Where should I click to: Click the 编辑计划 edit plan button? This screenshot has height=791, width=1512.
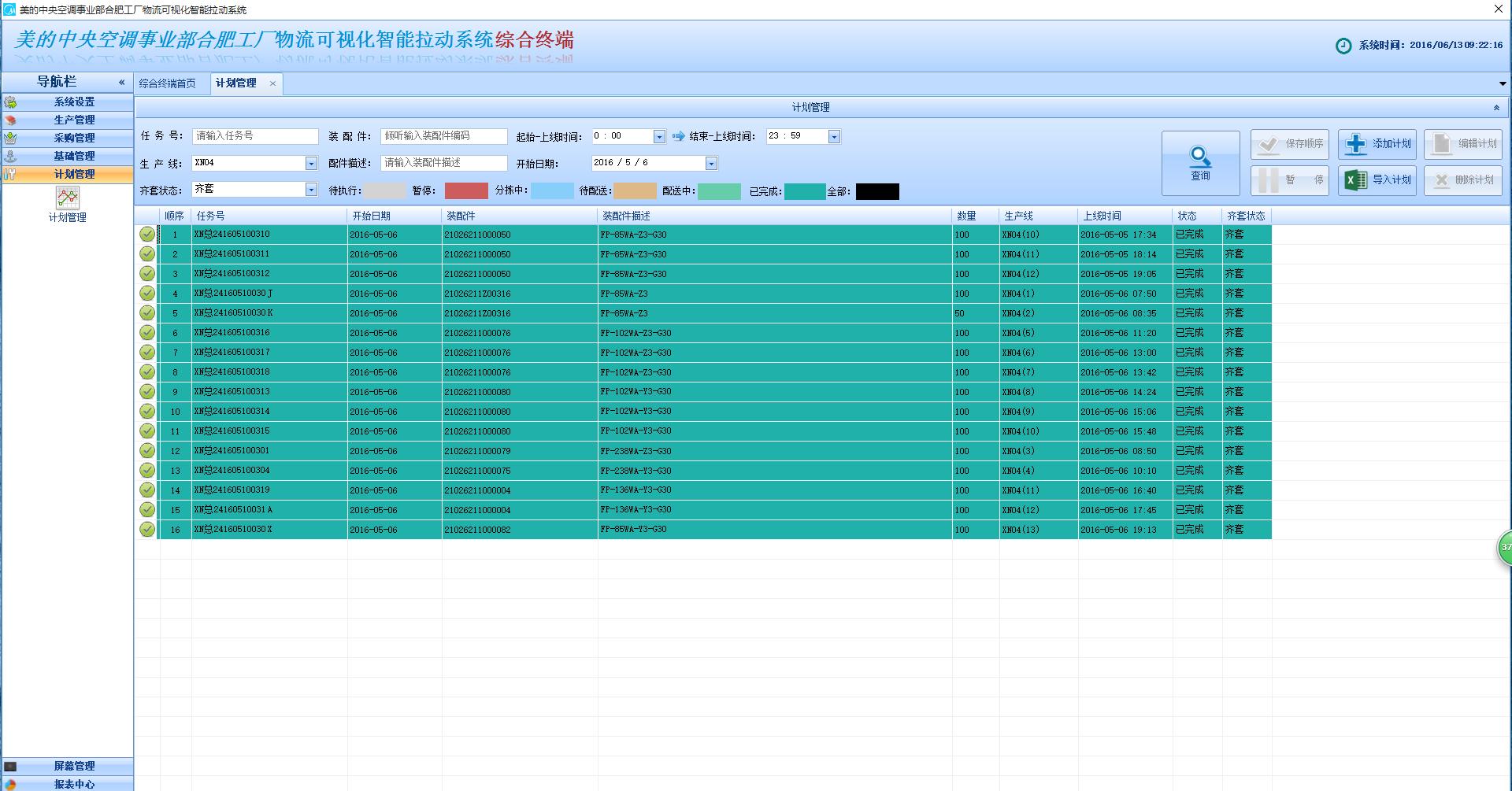coord(1463,144)
